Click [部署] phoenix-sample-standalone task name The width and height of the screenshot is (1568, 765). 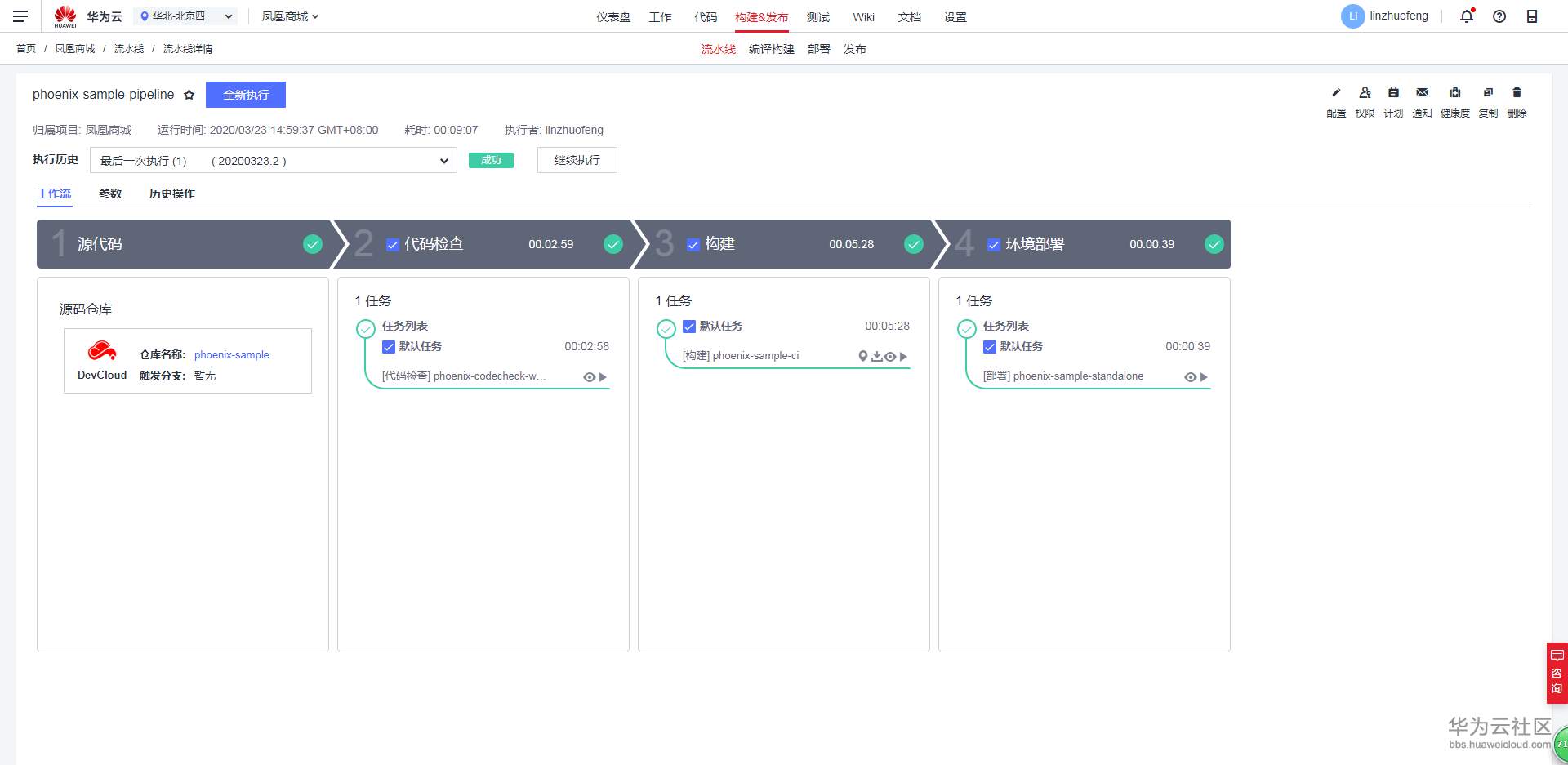pos(1063,376)
